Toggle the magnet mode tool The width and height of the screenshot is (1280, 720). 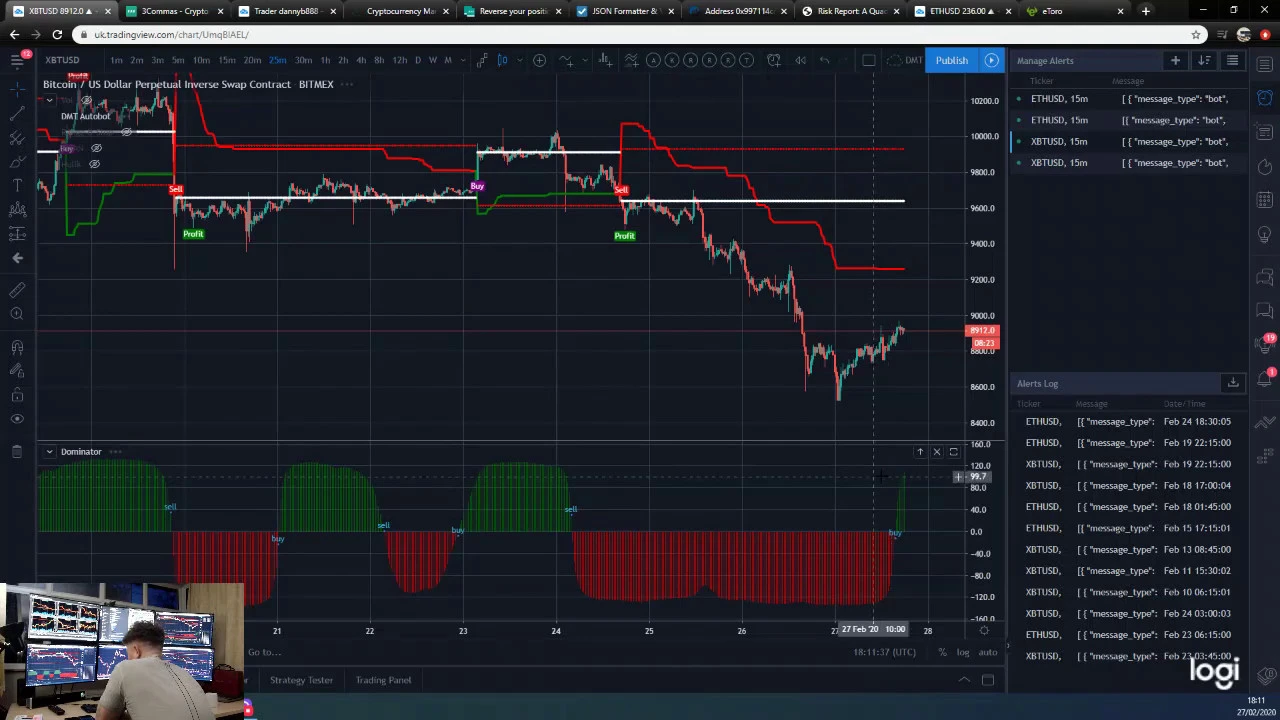coord(17,347)
